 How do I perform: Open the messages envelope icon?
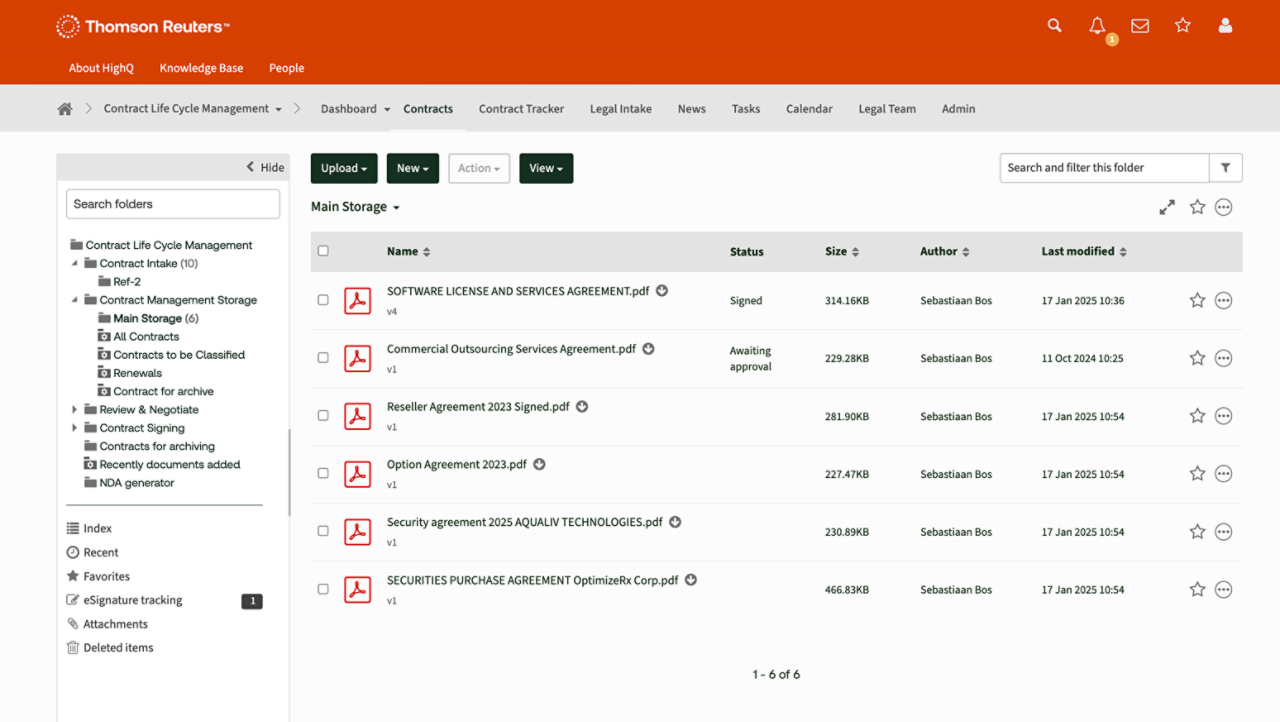point(1140,26)
